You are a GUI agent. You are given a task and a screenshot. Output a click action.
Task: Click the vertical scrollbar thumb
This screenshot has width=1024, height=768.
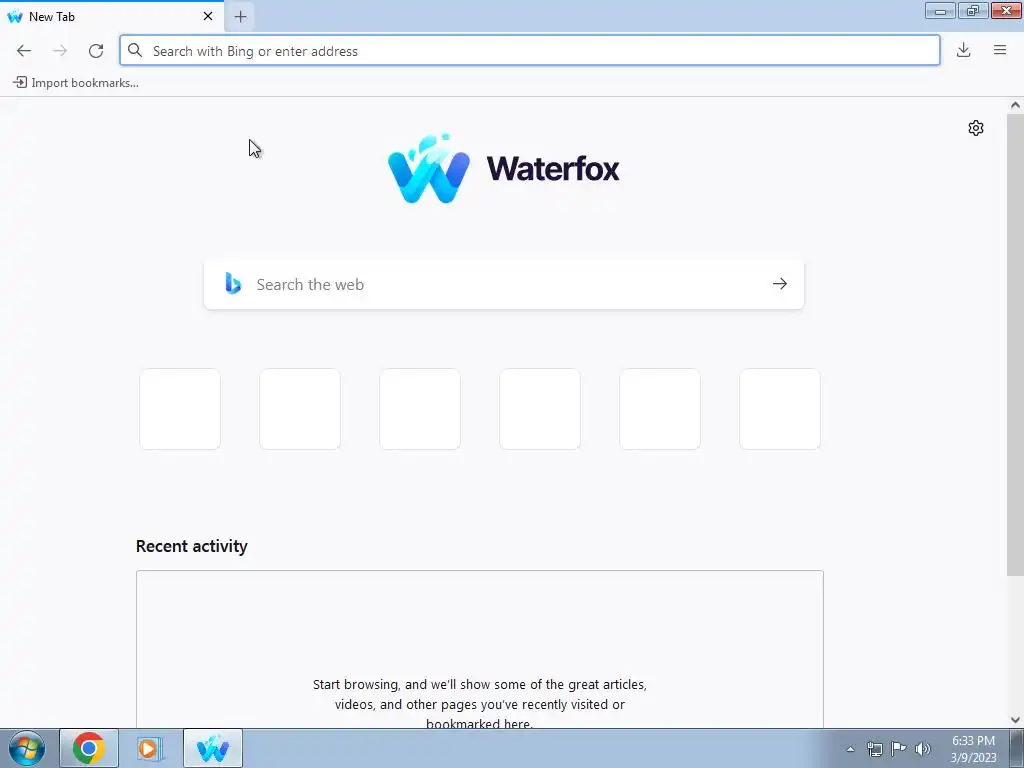(x=1015, y=345)
